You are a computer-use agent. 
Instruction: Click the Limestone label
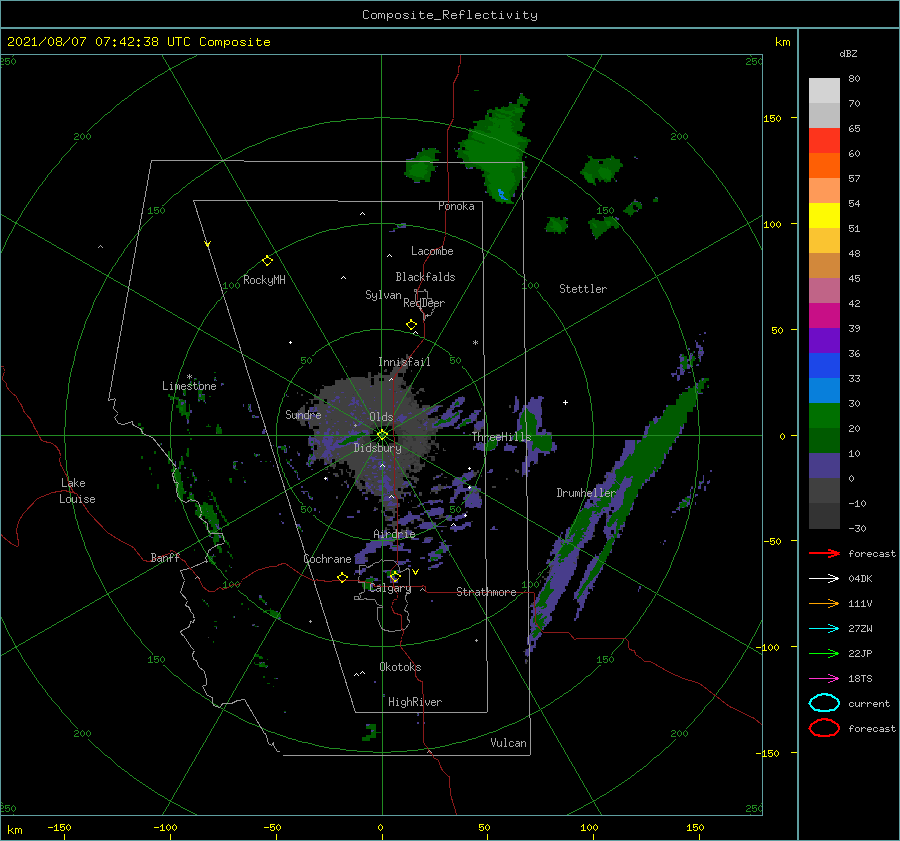tap(189, 386)
